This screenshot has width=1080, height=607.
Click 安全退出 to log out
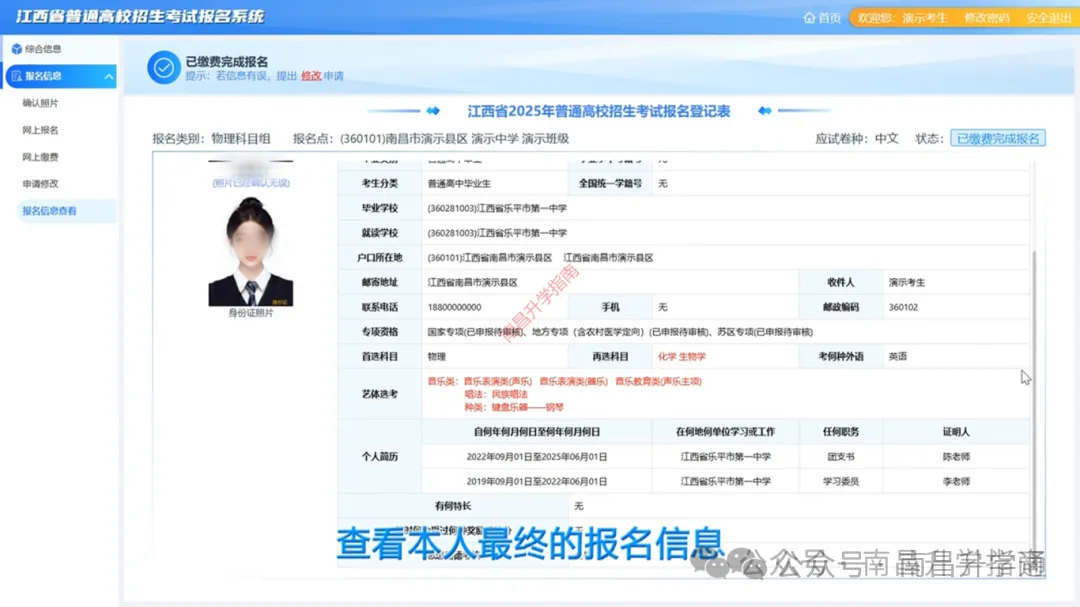tap(1048, 18)
